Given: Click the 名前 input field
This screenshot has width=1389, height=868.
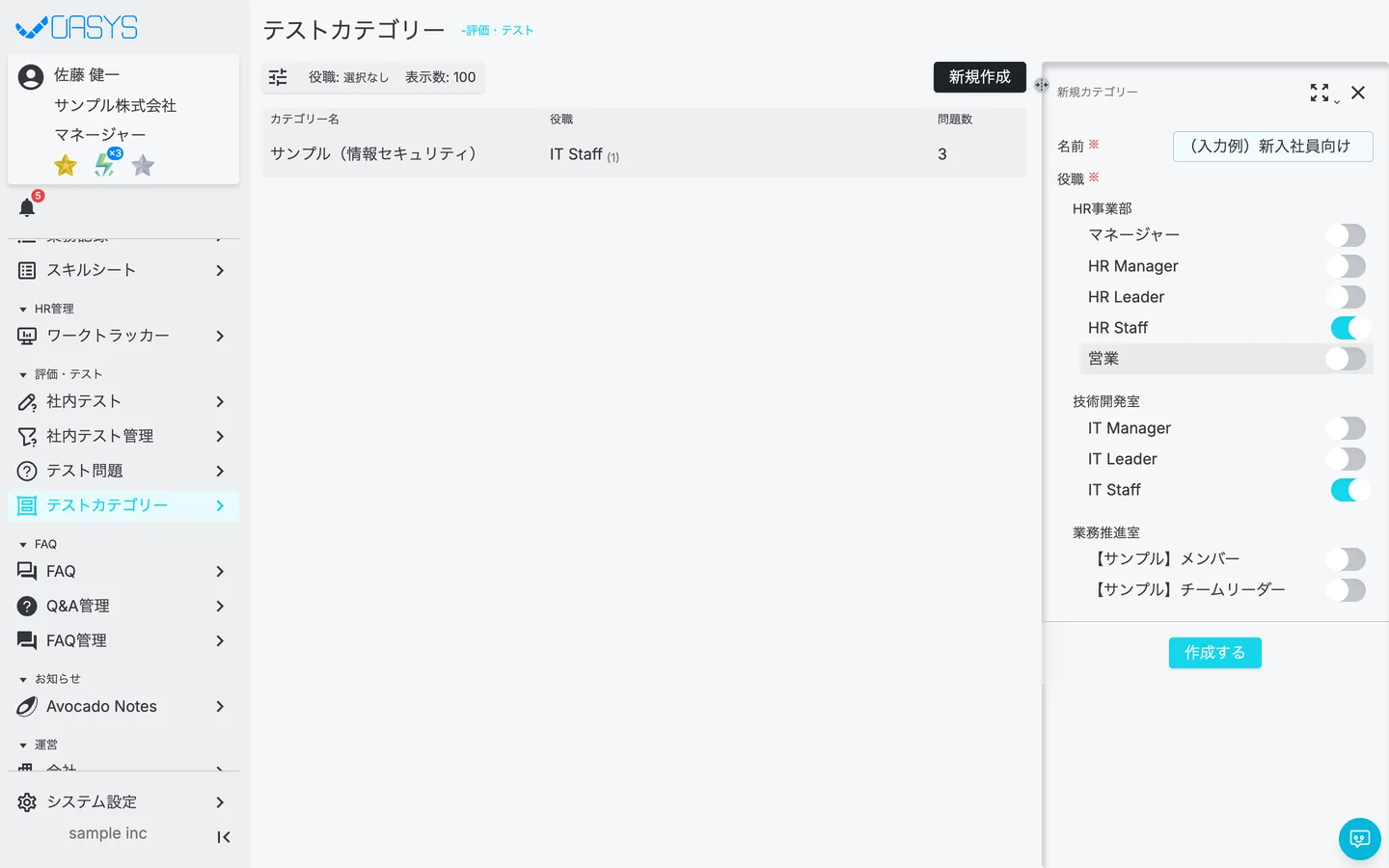Looking at the screenshot, I should (x=1273, y=147).
